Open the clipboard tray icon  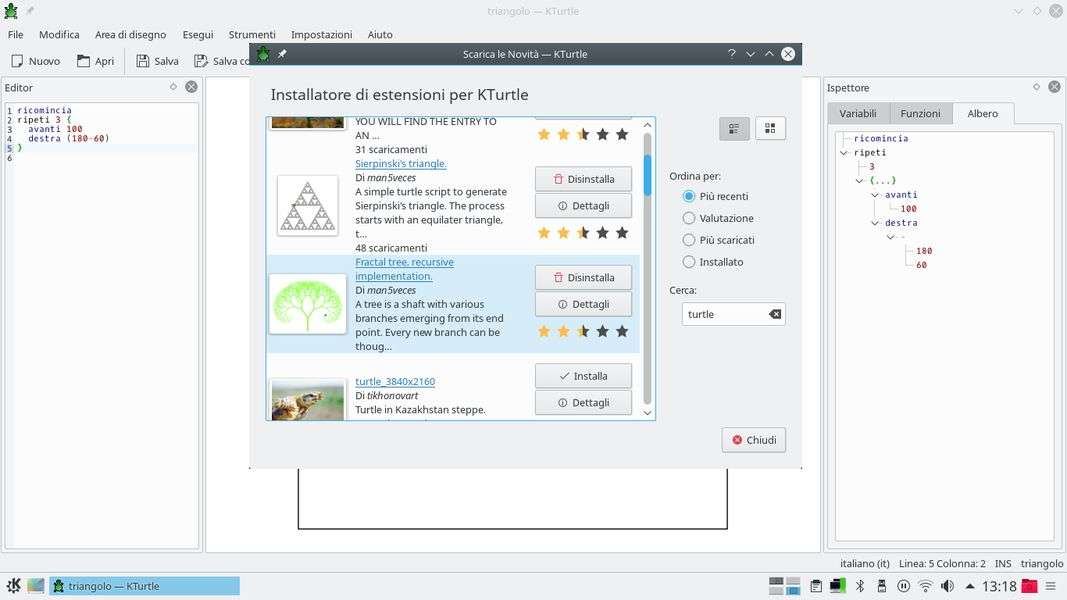[816, 586]
